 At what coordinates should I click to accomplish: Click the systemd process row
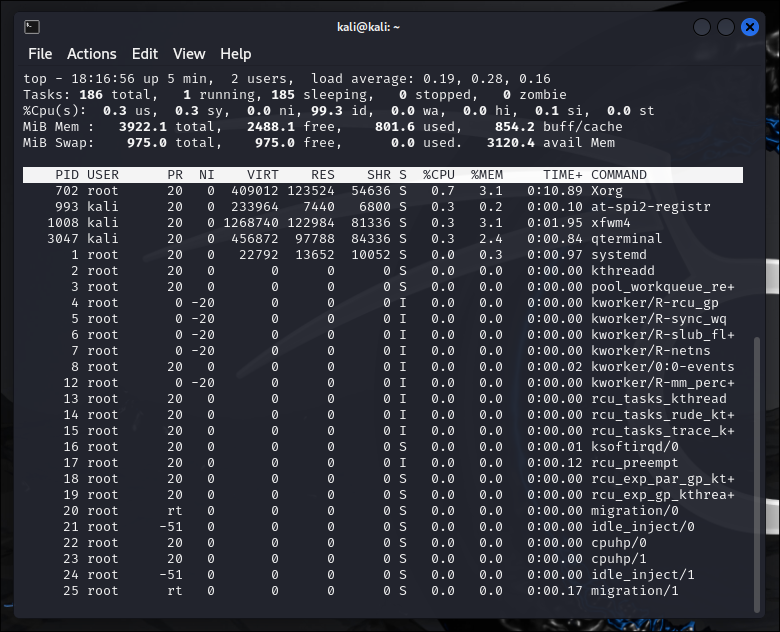tap(380, 255)
